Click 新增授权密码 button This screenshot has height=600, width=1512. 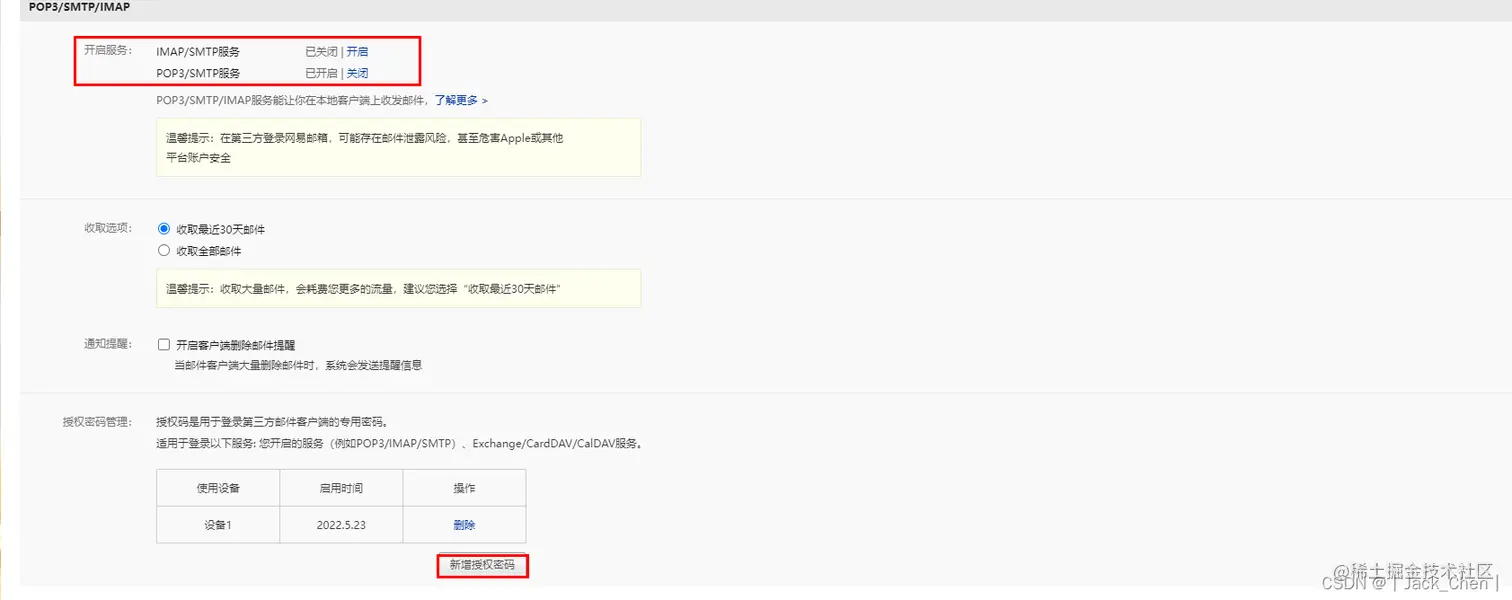(482, 566)
